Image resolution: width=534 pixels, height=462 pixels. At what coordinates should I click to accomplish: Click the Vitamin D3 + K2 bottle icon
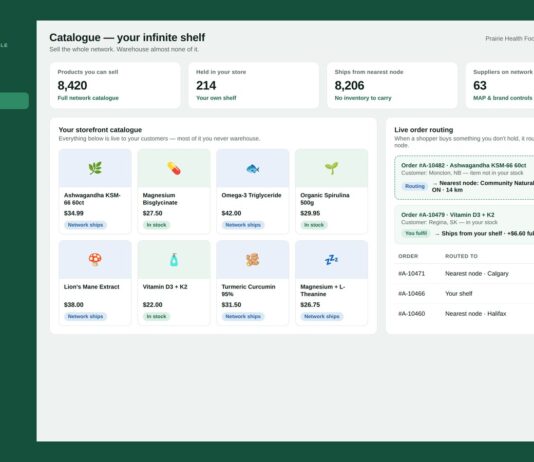(174, 260)
